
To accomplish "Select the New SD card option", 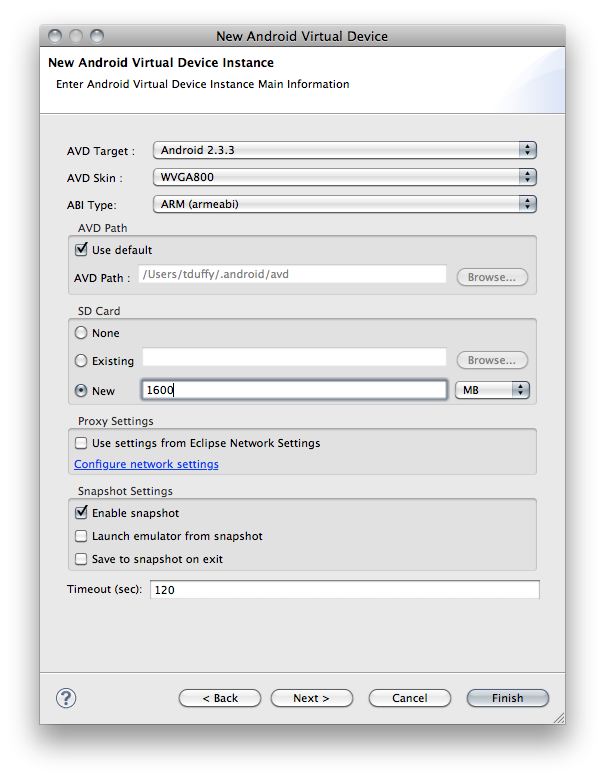I will tap(81, 390).
